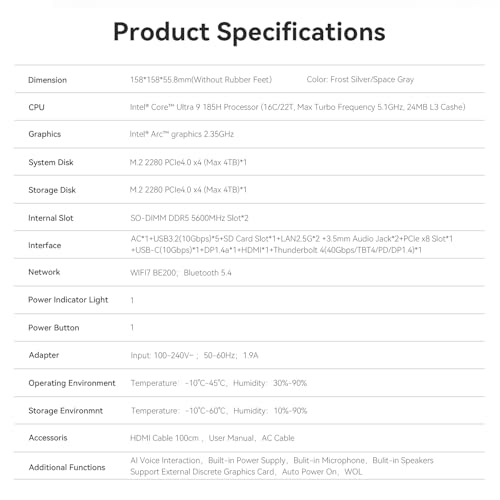The height and width of the screenshot is (500, 500).
Task: Click the Product Specifications heading
Action: pos(249,32)
